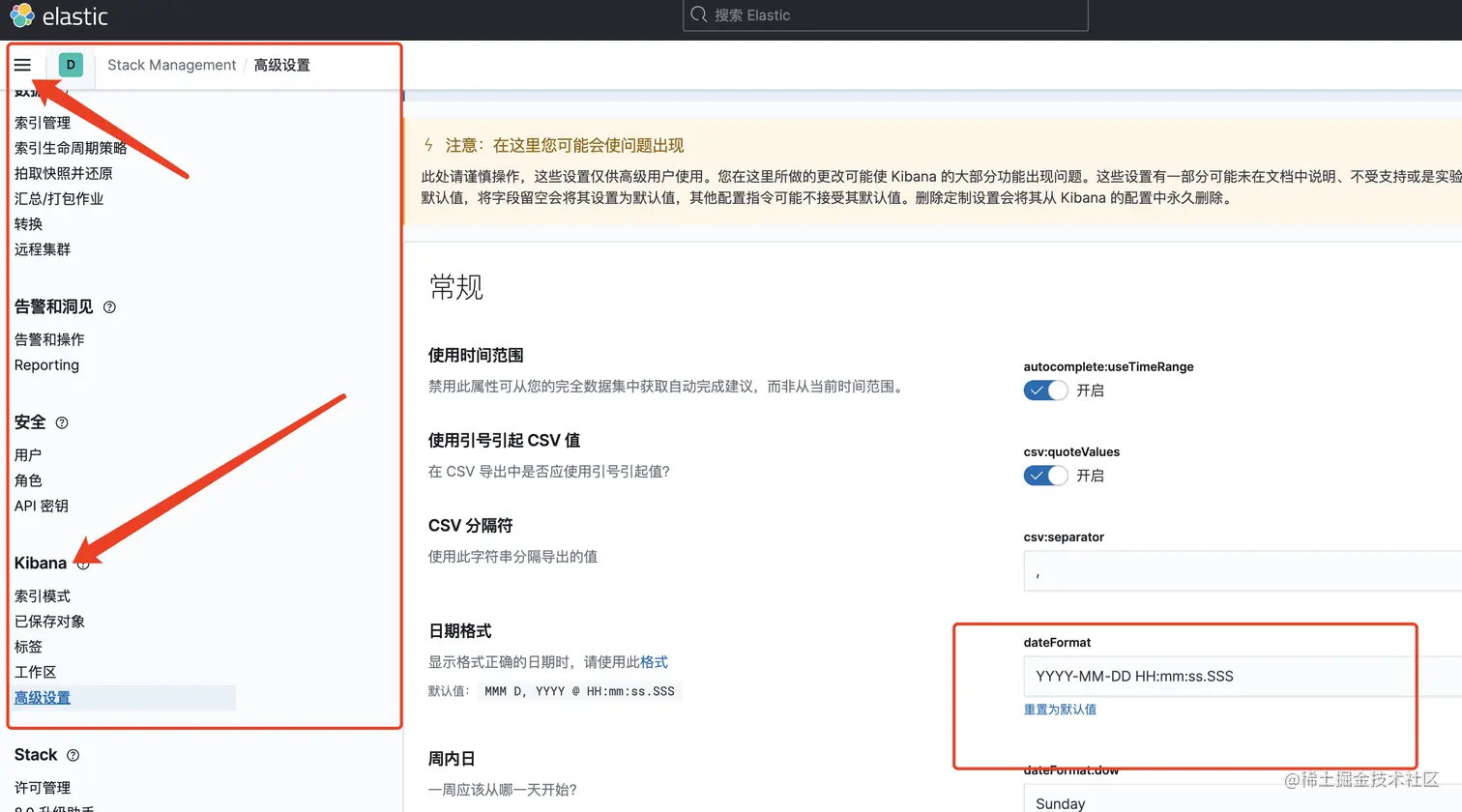Click the 使用时间范围 setting title

point(476,356)
